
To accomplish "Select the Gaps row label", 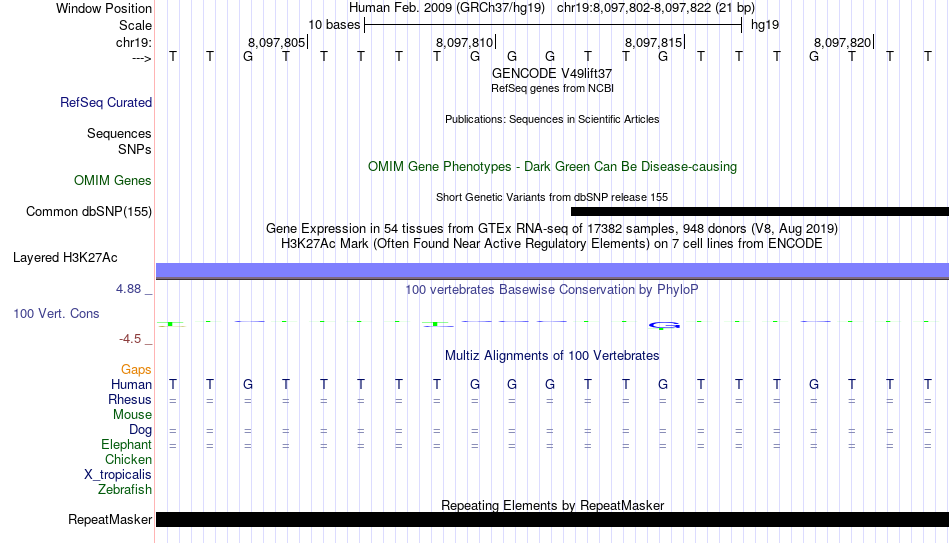I will [136, 370].
